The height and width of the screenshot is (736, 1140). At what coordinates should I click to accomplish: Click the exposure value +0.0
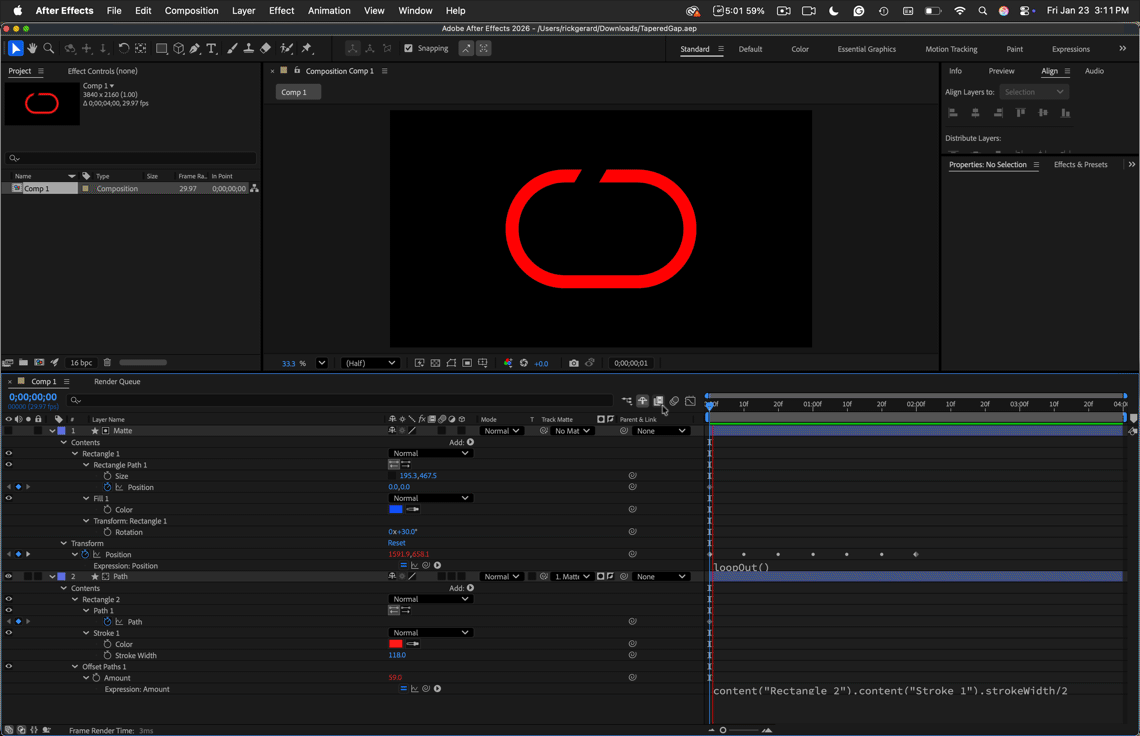coord(542,363)
